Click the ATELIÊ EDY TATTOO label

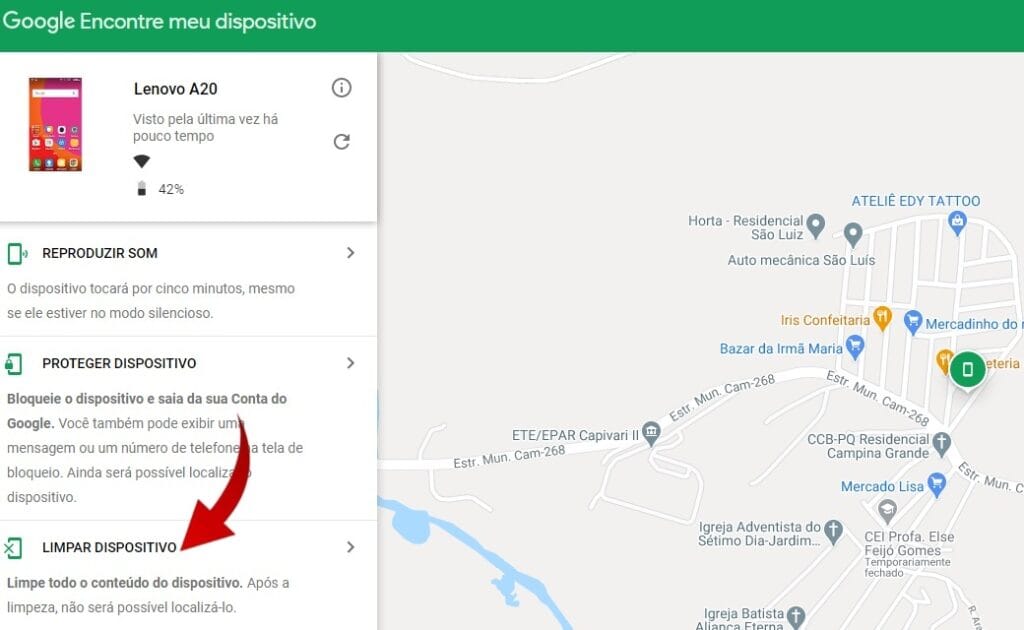click(916, 201)
